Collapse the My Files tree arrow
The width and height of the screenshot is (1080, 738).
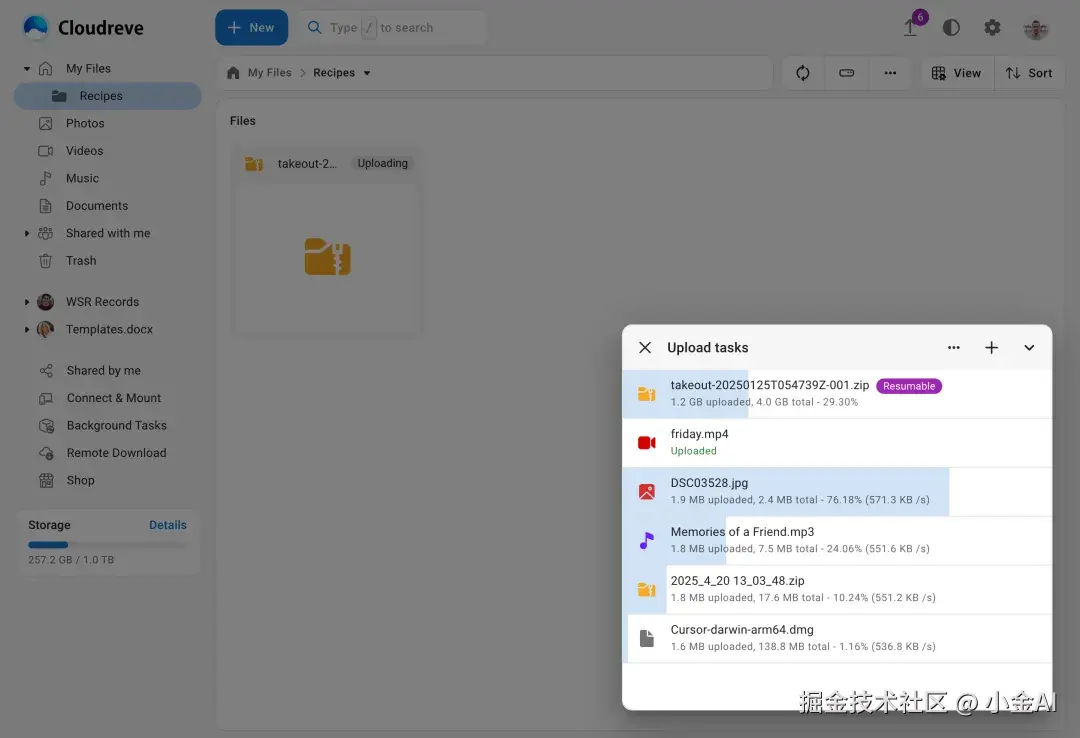click(26, 68)
